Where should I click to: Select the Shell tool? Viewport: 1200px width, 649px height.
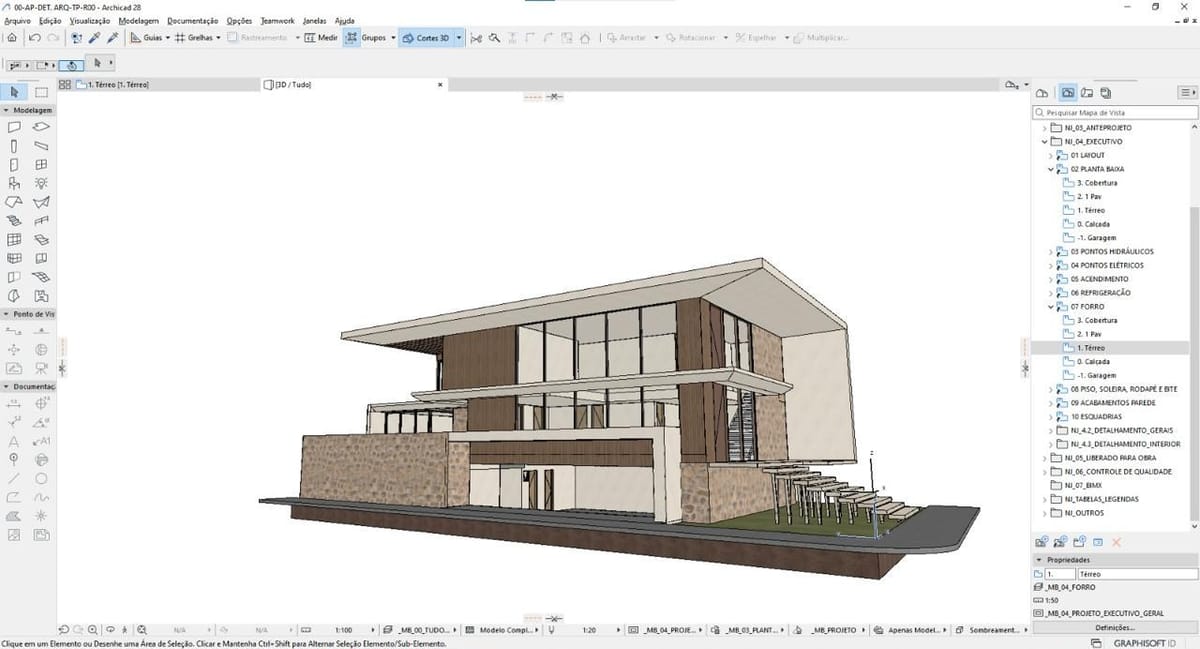tap(41, 202)
